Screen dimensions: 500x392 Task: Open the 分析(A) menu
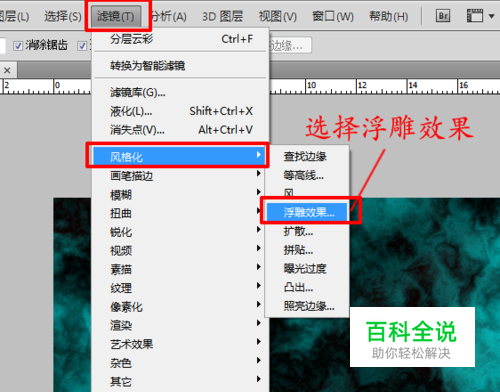coord(168,16)
